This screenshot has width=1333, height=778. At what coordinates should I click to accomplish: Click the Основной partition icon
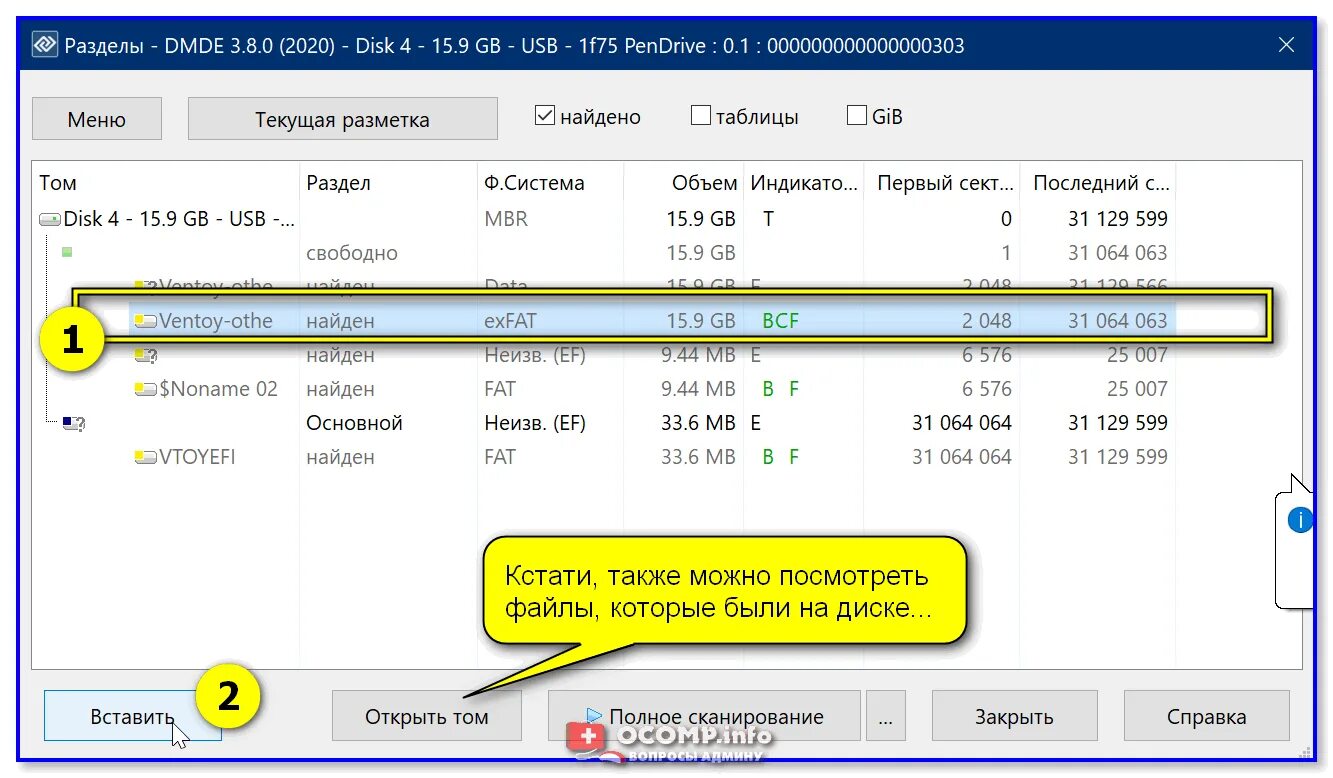point(74,423)
